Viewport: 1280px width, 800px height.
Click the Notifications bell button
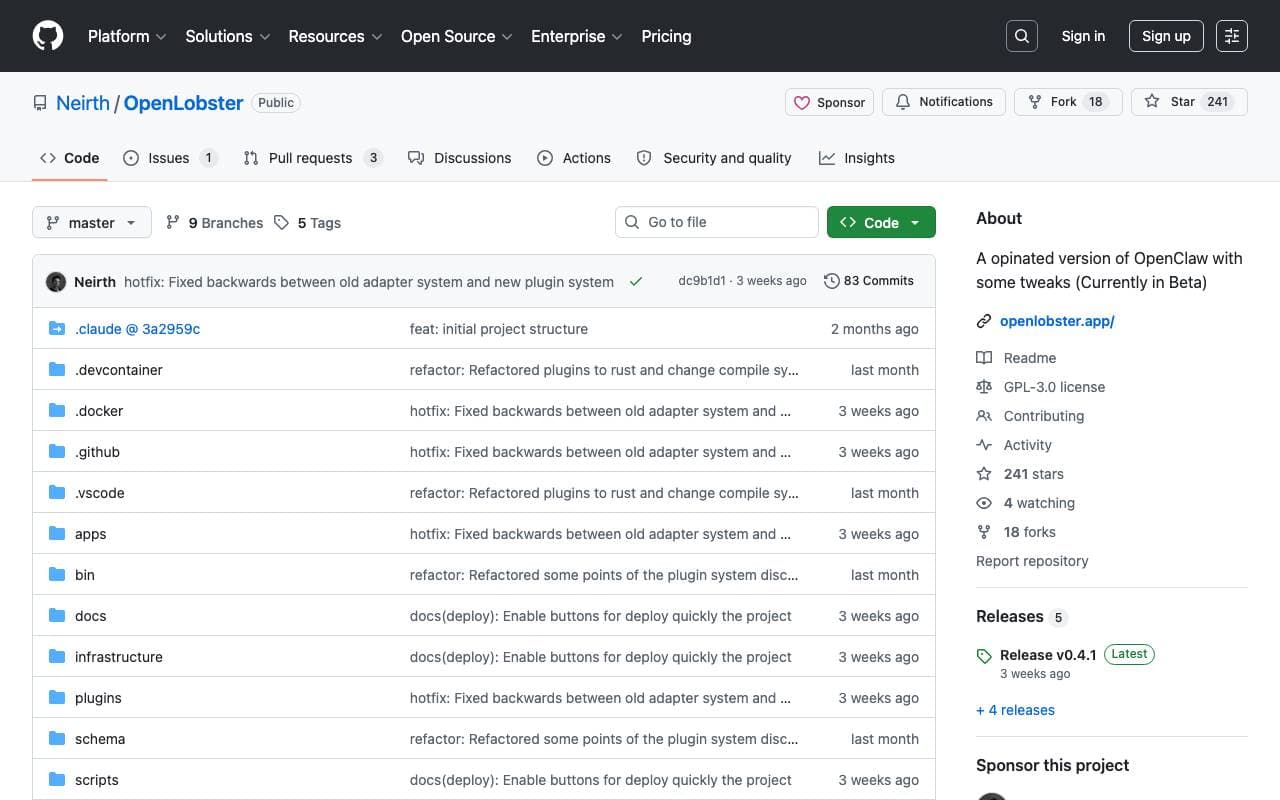(944, 102)
